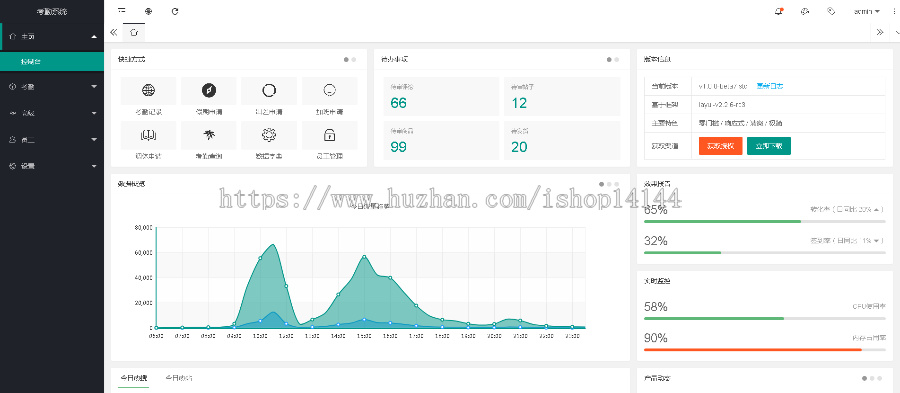
Task: Open the to-do tile showing 20
Action: click(x=562, y=140)
